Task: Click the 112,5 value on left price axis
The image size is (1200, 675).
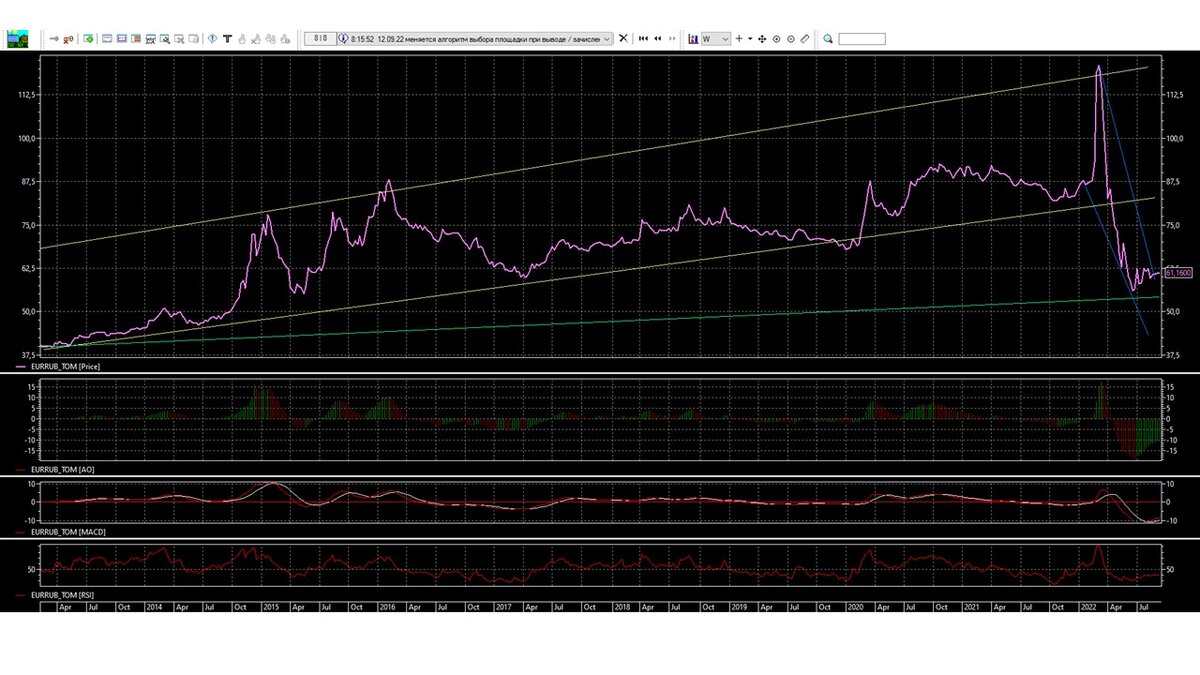Action: click(27, 94)
